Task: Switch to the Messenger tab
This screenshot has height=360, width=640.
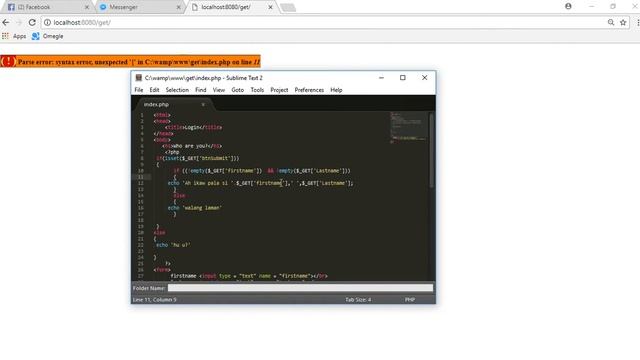Action: click(139, 7)
